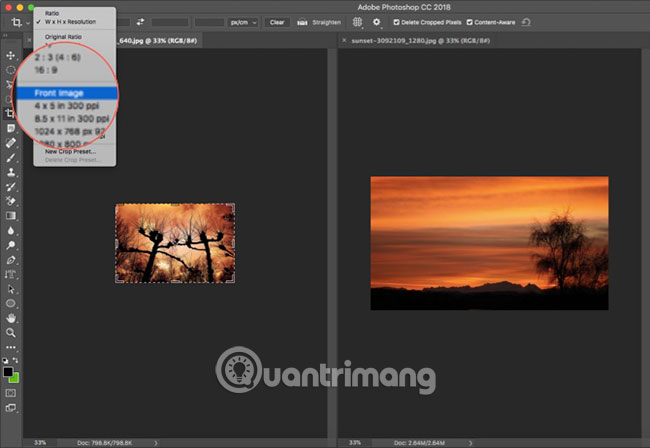The width and height of the screenshot is (650, 448).
Task: Select the Clone Stamp tool
Action: click(x=11, y=172)
